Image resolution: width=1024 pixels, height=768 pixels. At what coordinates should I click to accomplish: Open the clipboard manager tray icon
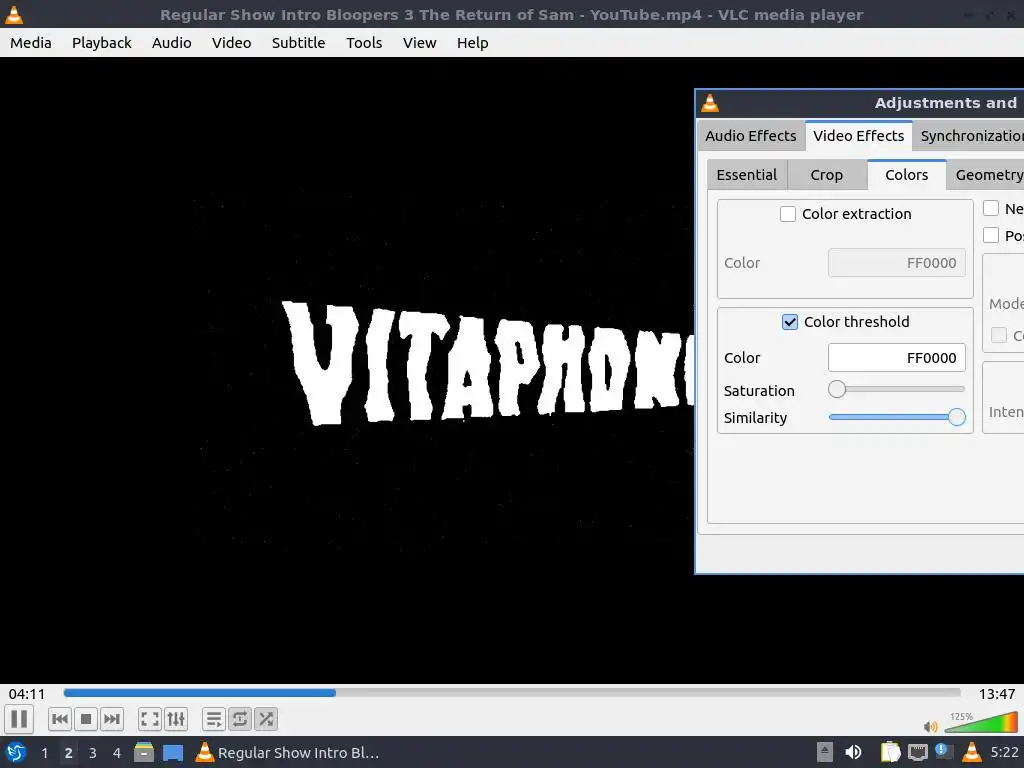click(890, 752)
